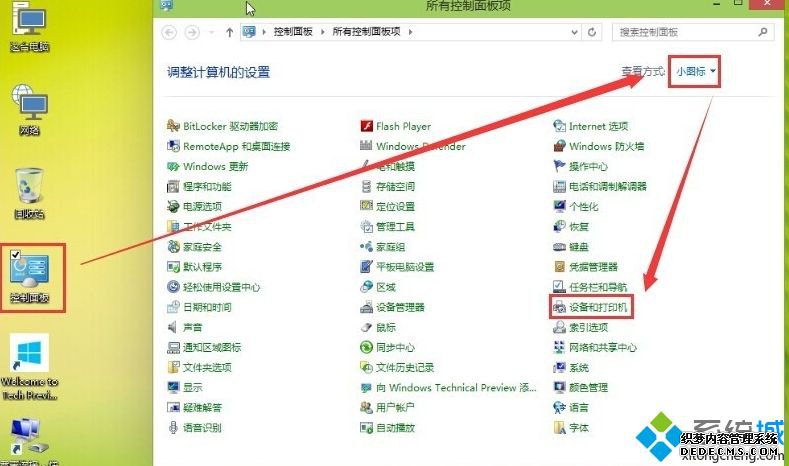Open 文件历史记录 link
This screenshot has height=466, width=789.
point(405,367)
